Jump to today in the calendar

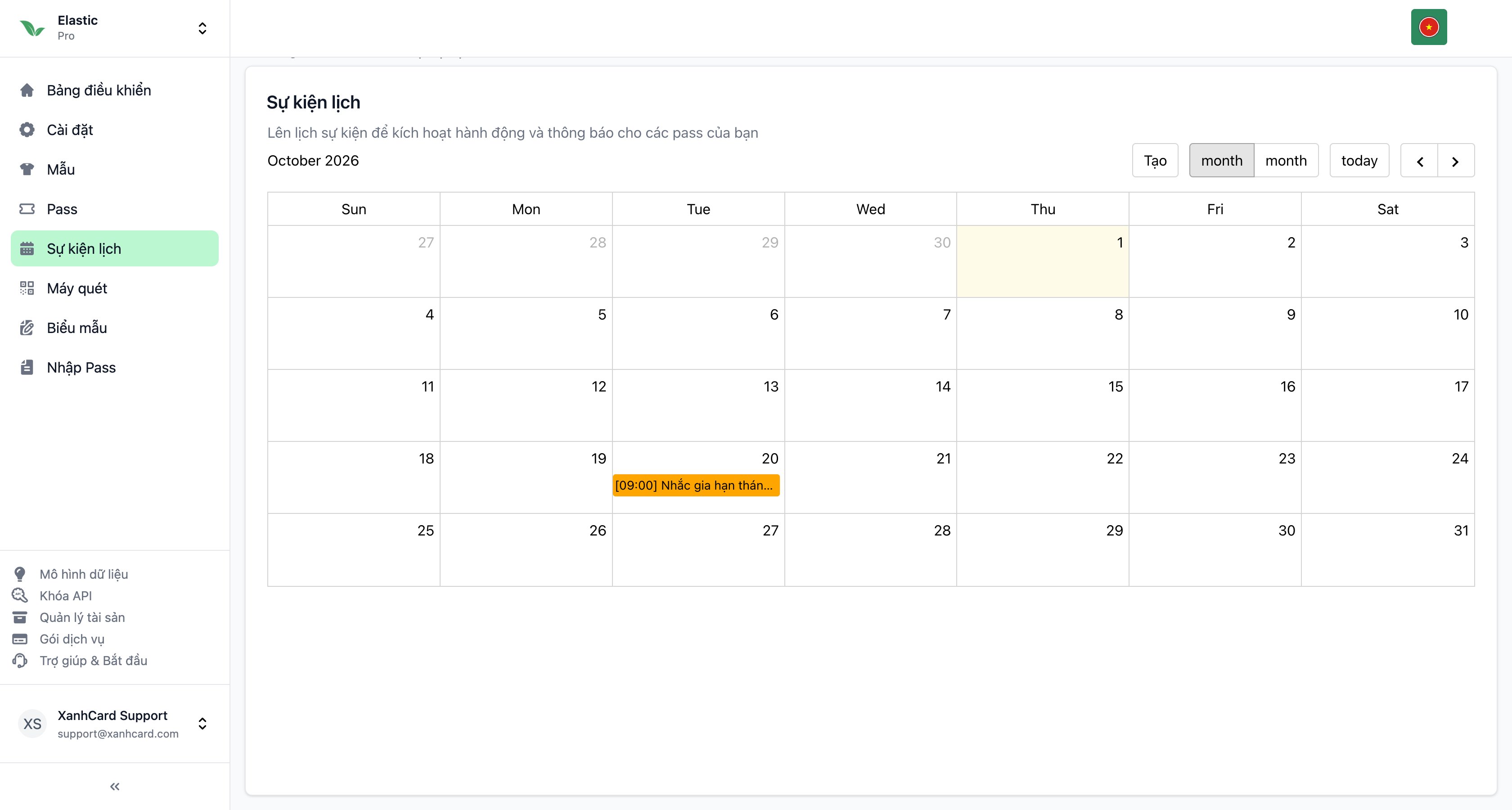[1359, 160]
